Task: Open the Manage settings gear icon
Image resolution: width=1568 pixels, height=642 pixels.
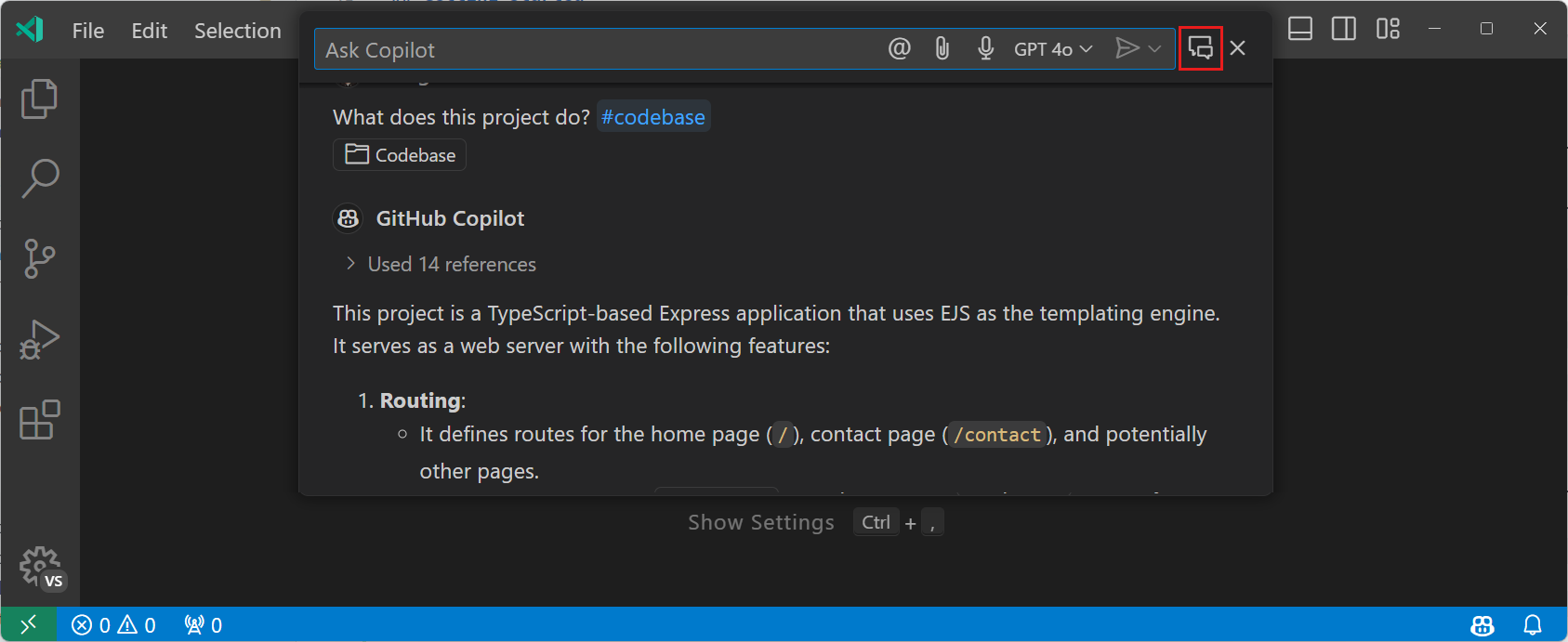Action: point(39,566)
